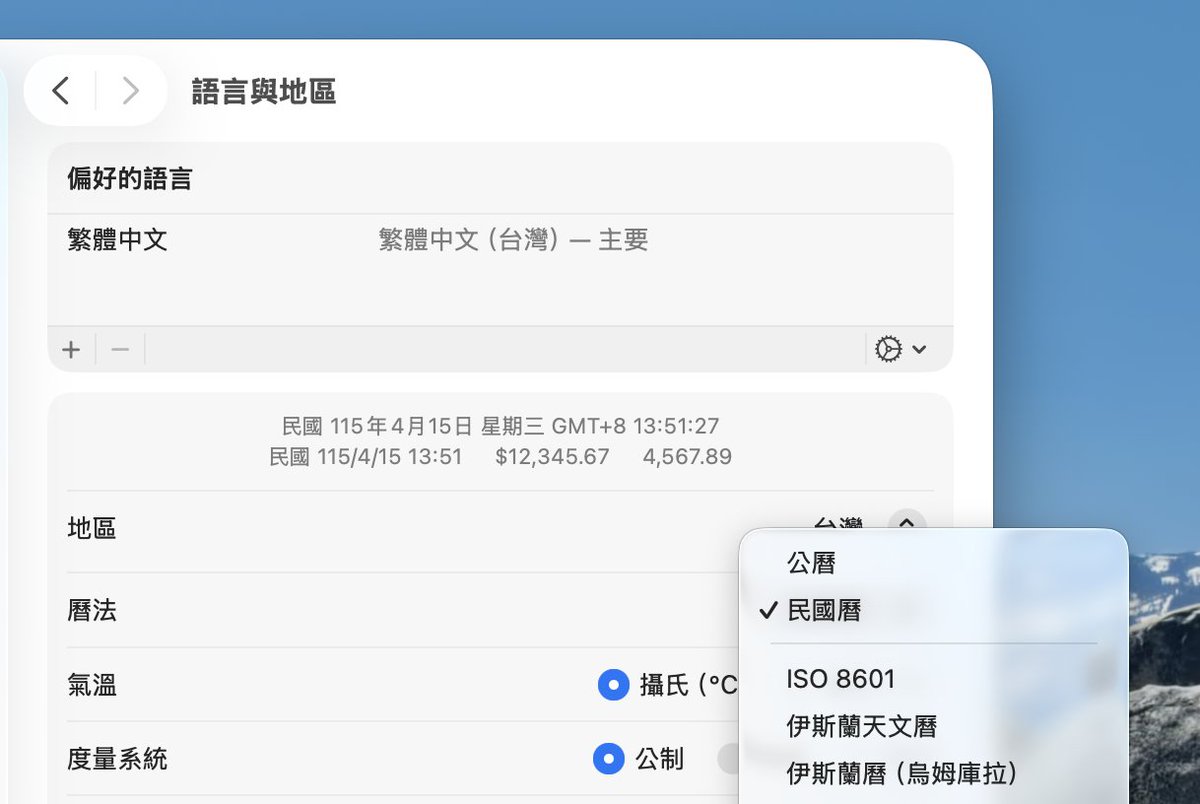Select the 攝氏 (°C) radio button
1200x804 pixels.
[614, 685]
